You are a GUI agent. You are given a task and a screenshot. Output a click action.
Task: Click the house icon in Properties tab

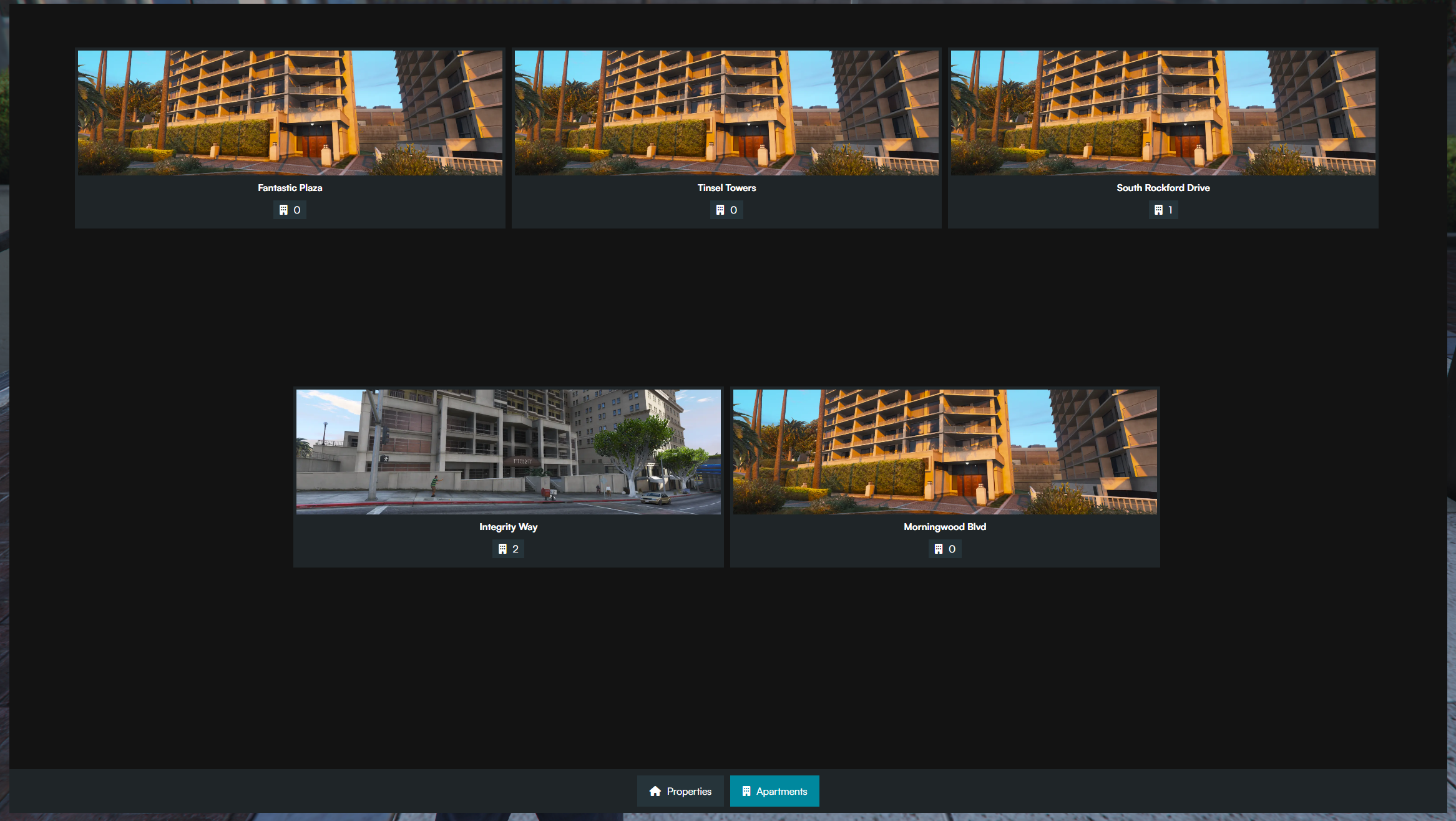(x=655, y=791)
